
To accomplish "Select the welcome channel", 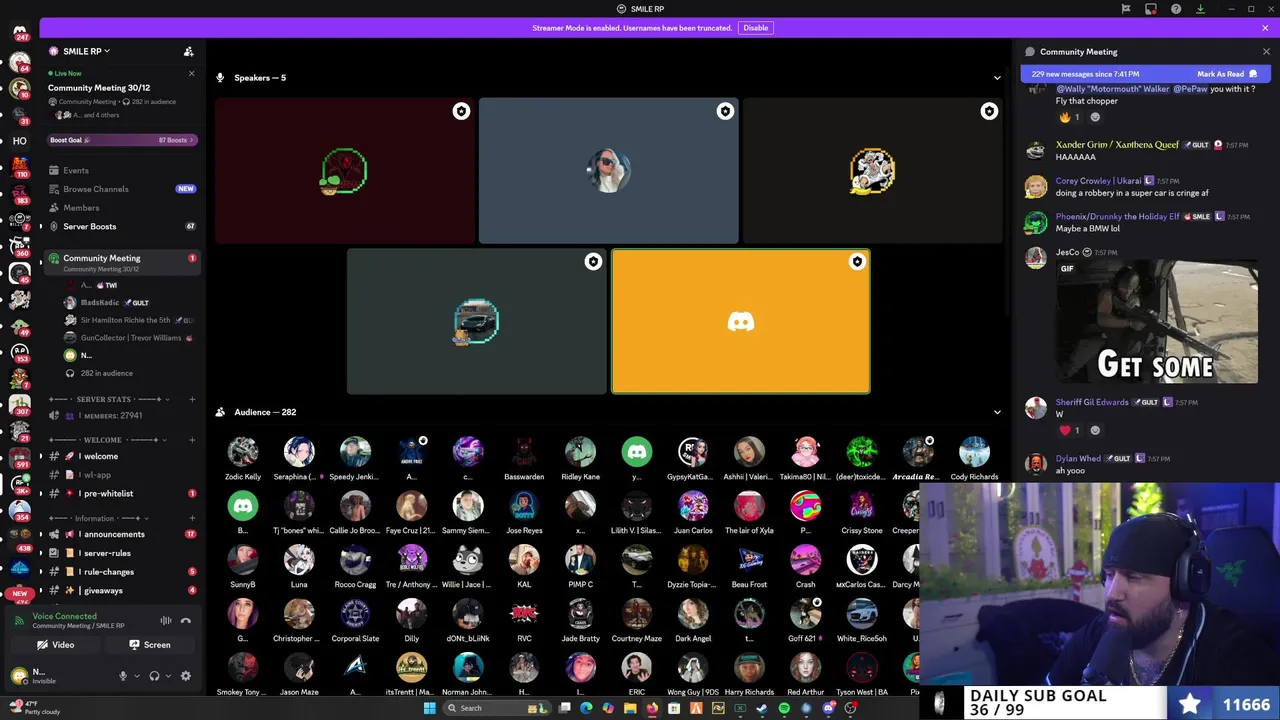I will 122,456.
